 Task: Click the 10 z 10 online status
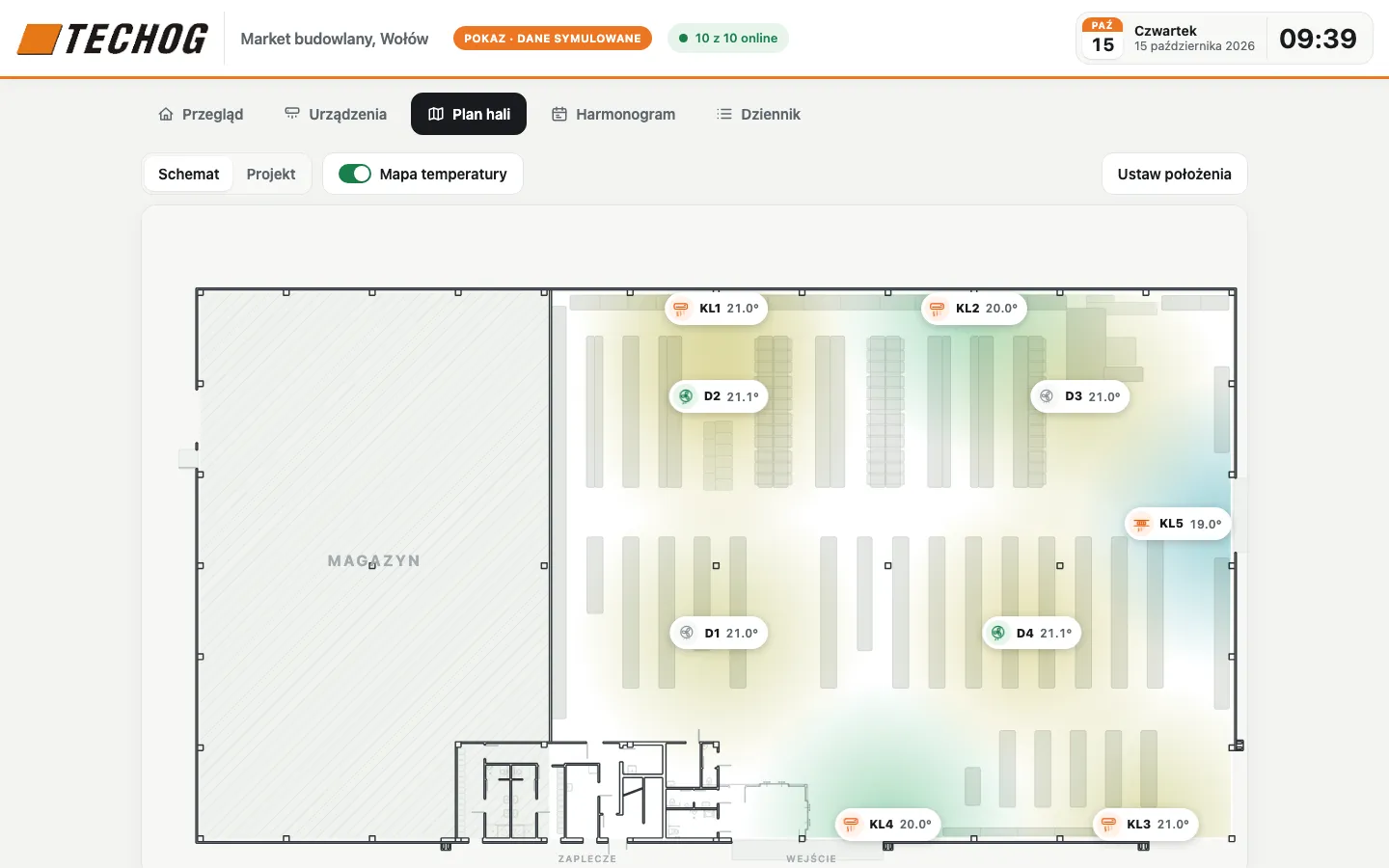click(728, 39)
